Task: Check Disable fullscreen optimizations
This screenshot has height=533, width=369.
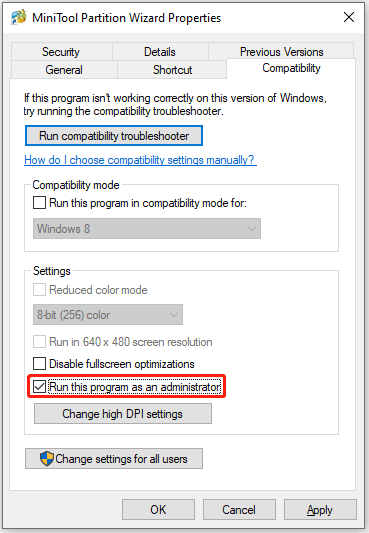Action: pyautogui.click(x=39, y=364)
